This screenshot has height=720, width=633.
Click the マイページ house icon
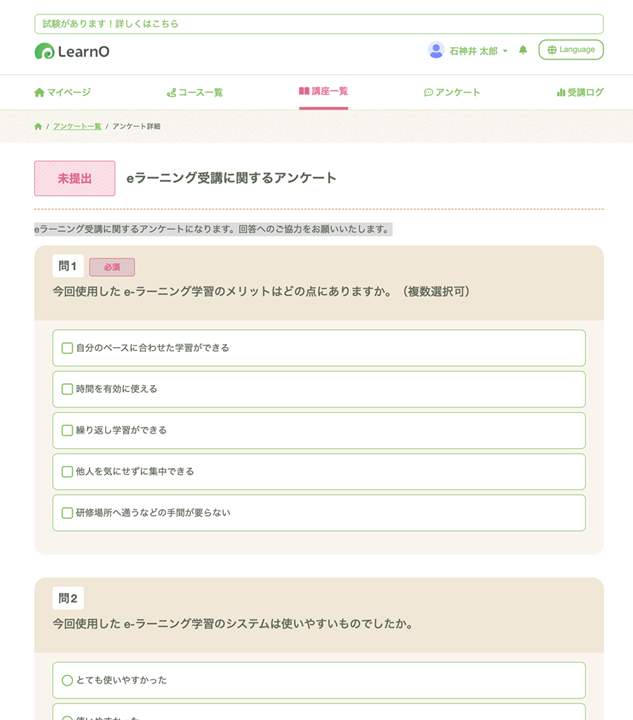[39, 93]
